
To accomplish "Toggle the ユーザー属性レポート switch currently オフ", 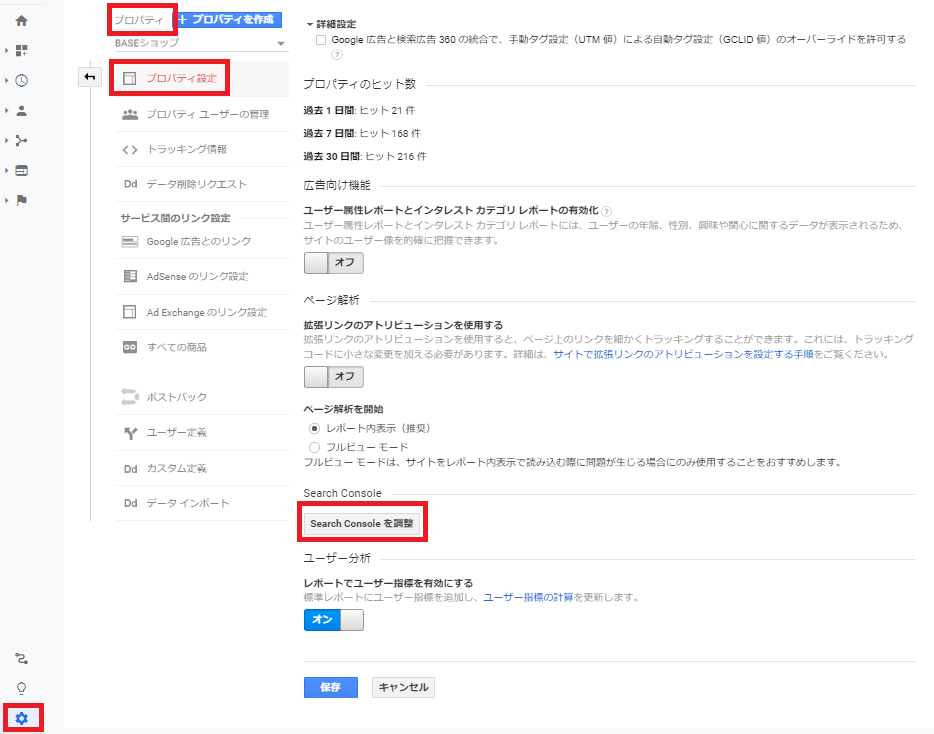I will click(333, 263).
